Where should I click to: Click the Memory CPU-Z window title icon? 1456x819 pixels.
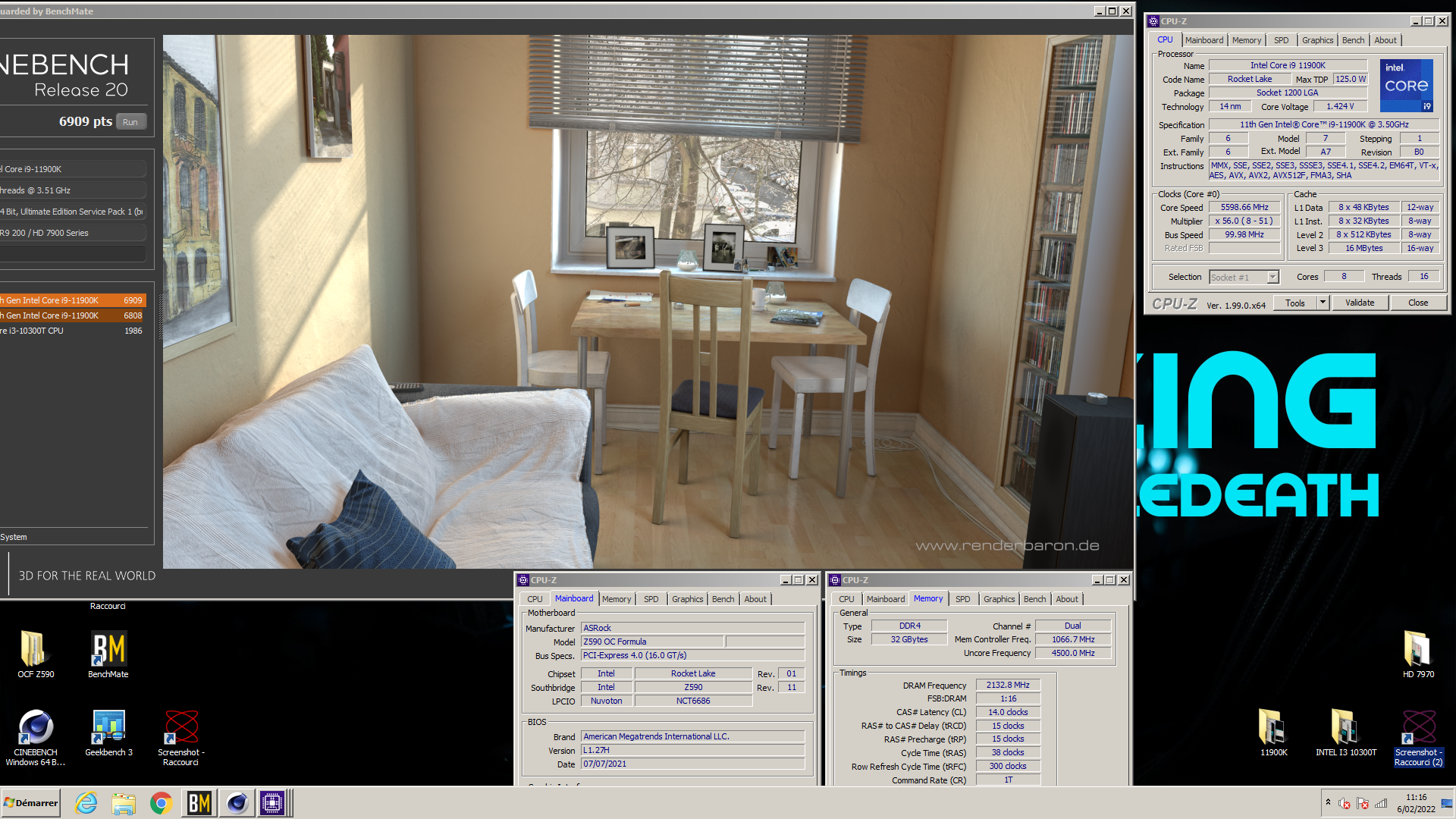835,580
